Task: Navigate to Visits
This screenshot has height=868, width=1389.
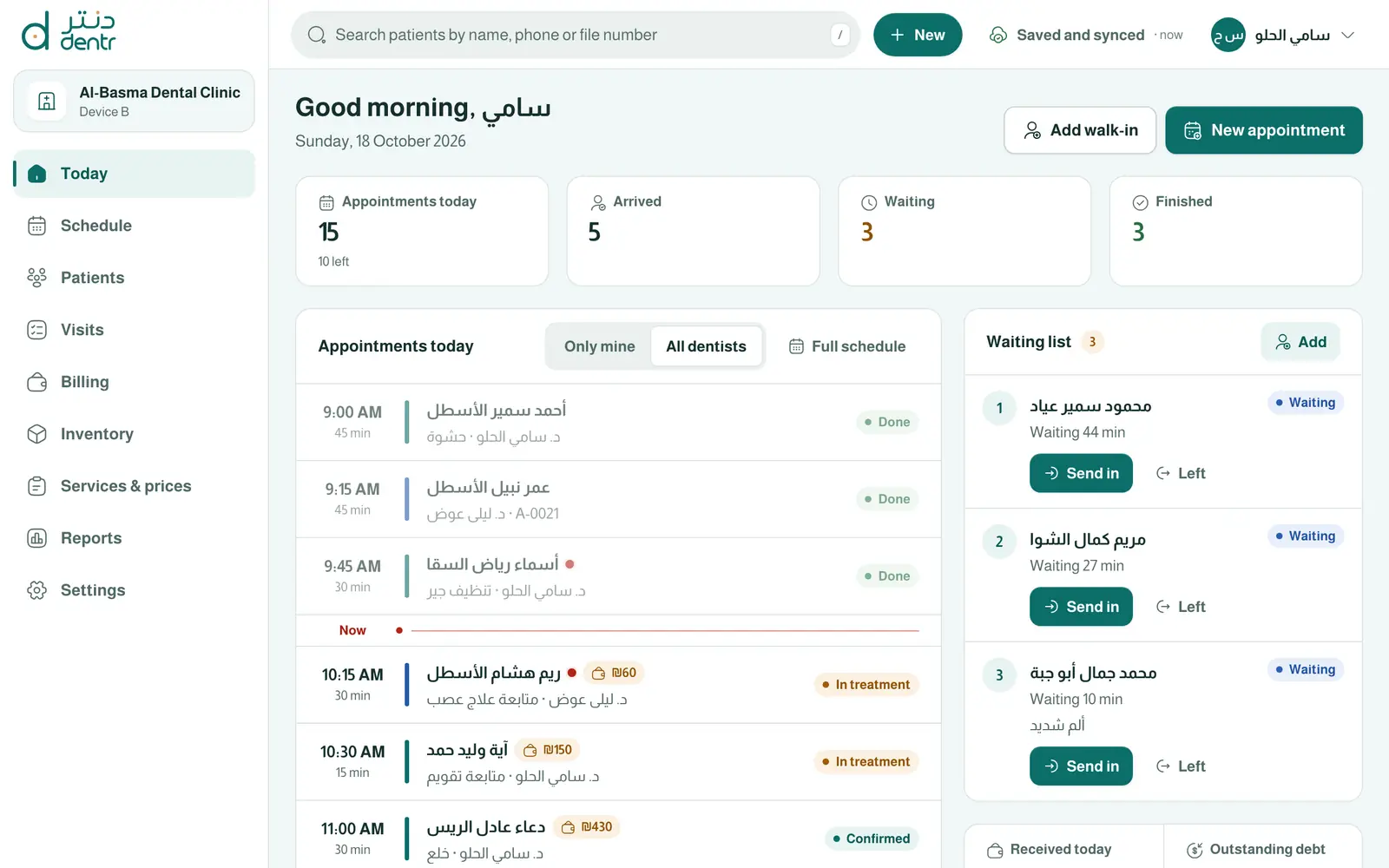Action: pos(135,330)
